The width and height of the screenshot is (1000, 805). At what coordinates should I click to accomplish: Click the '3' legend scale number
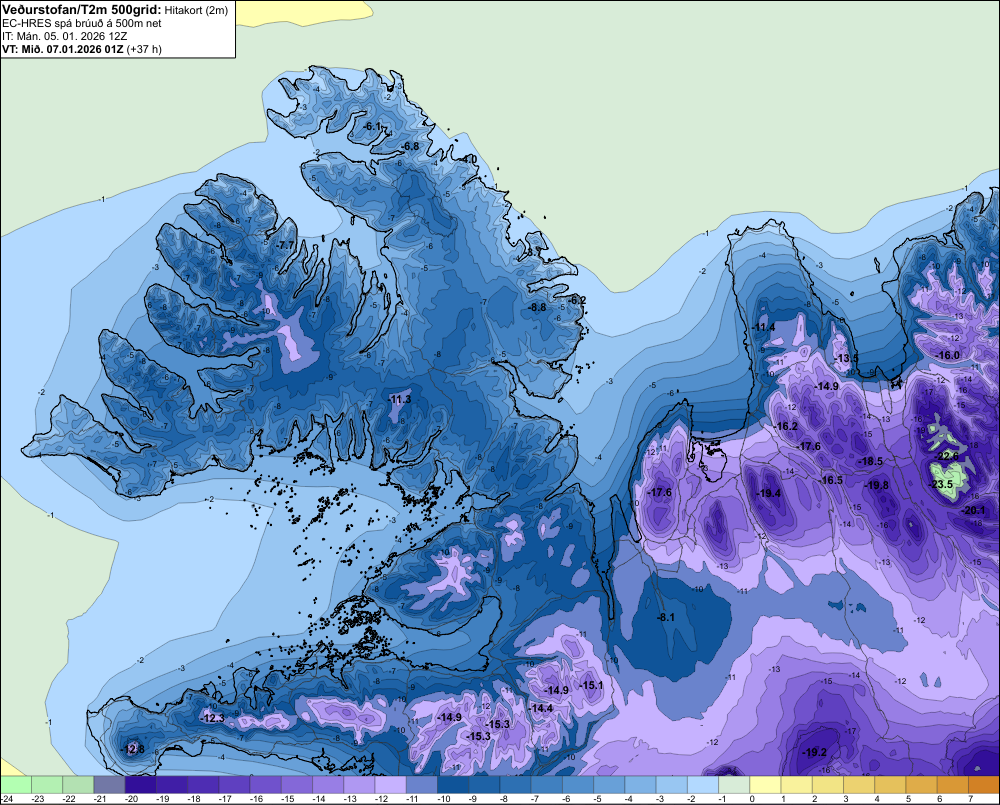tap(846, 799)
